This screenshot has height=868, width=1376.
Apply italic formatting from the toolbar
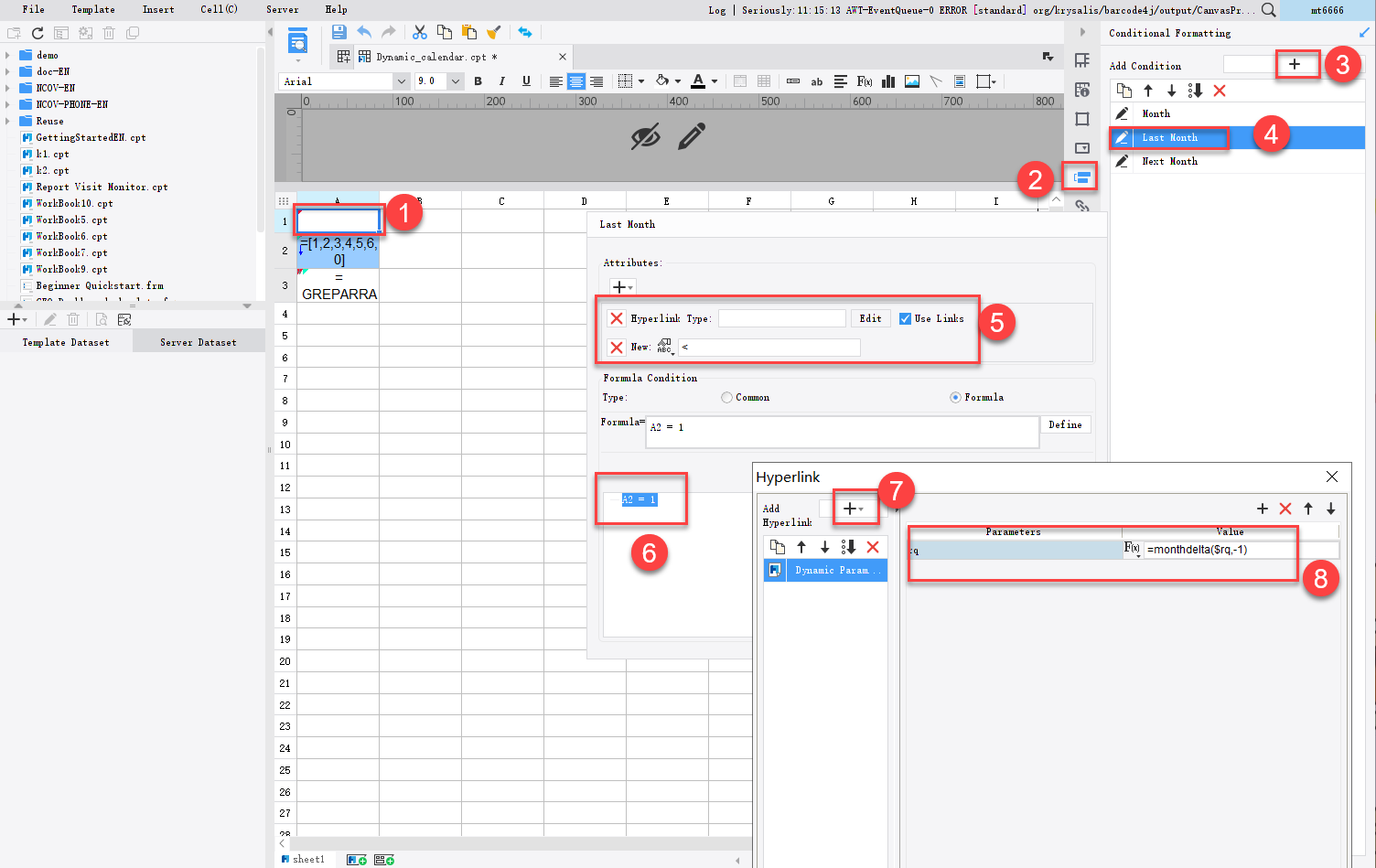(501, 81)
